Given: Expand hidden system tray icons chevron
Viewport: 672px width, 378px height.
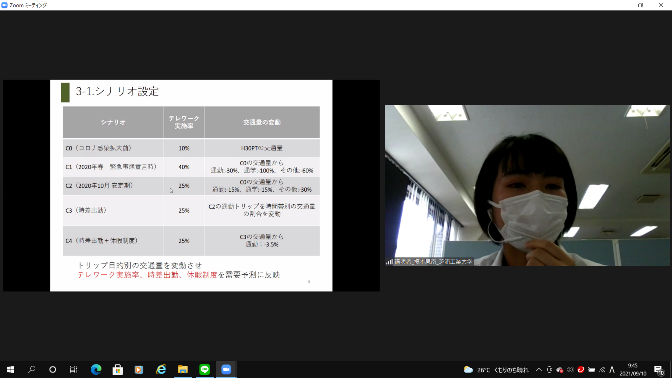Looking at the screenshot, I should (539, 369).
